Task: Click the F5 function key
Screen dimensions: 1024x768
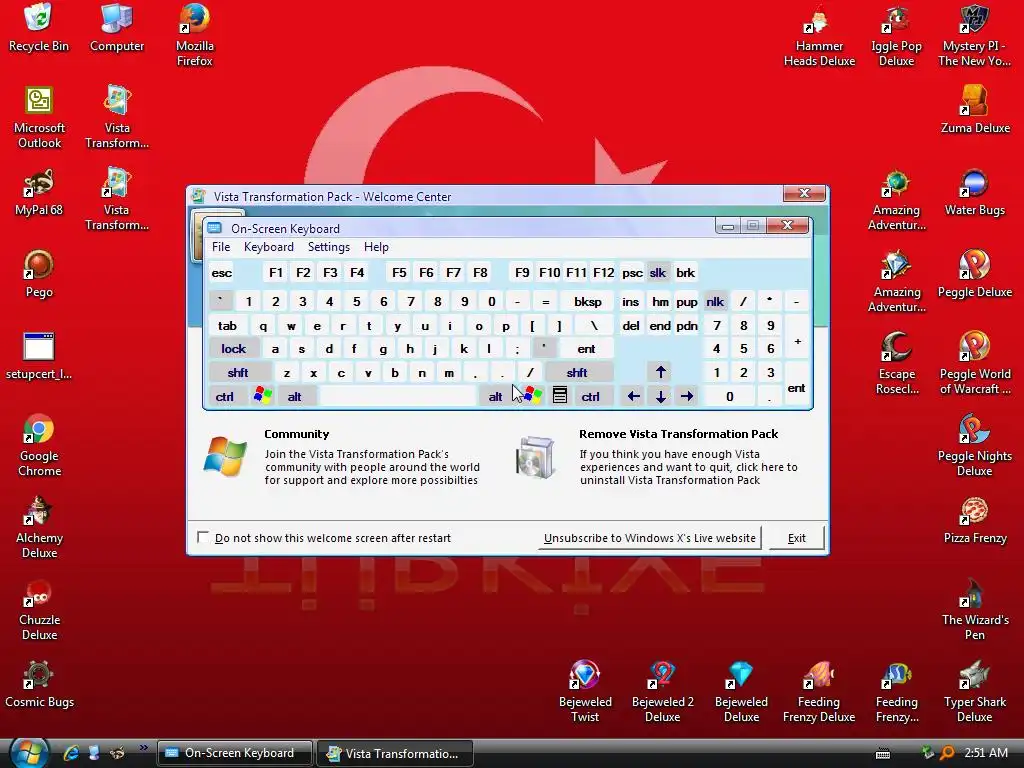Action: tap(399, 272)
